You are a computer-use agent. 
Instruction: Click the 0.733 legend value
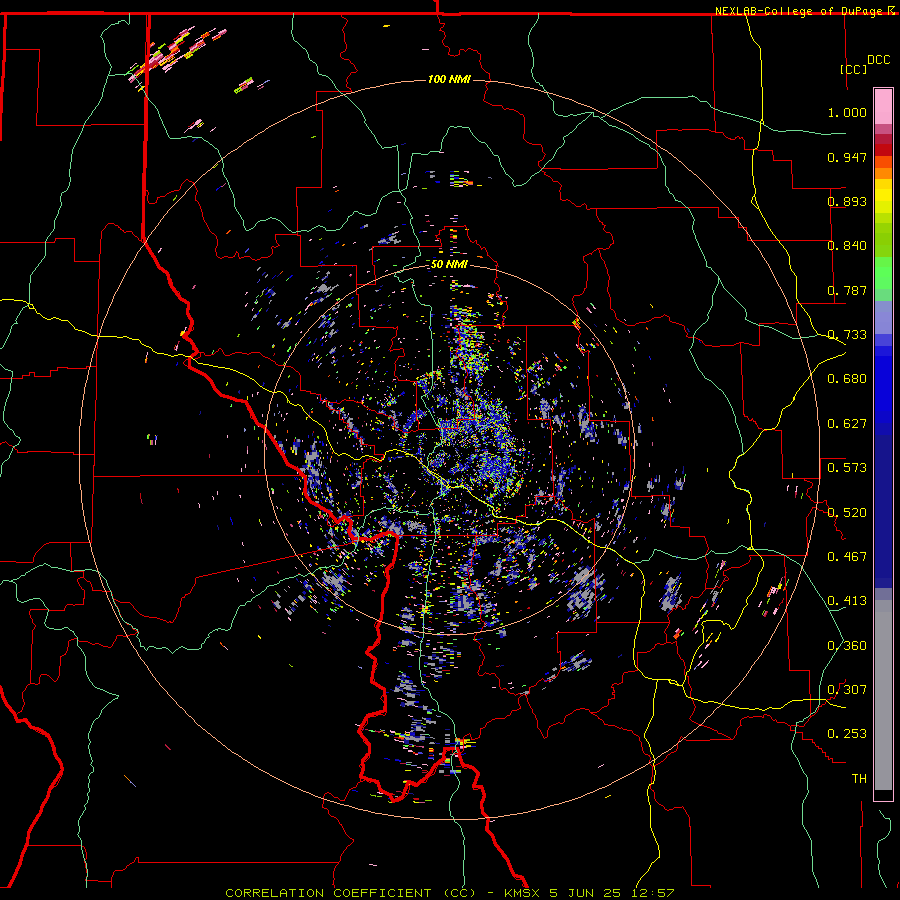pos(847,335)
